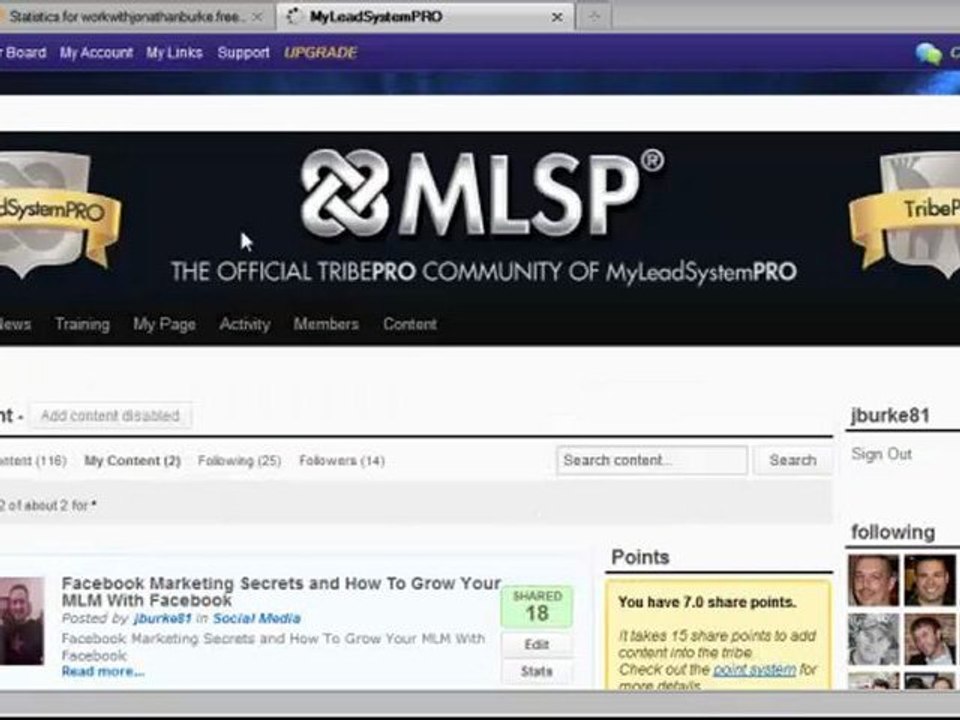Open the second-row right following avatar
The width and height of the screenshot is (960, 720).
click(929, 640)
